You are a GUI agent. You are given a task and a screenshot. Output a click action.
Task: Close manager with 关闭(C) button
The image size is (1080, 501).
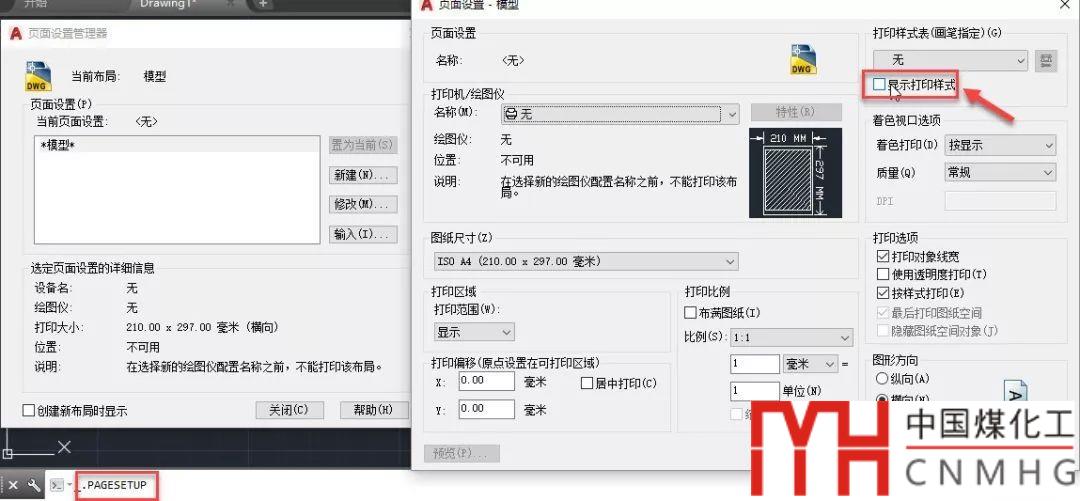pyautogui.click(x=289, y=410)
